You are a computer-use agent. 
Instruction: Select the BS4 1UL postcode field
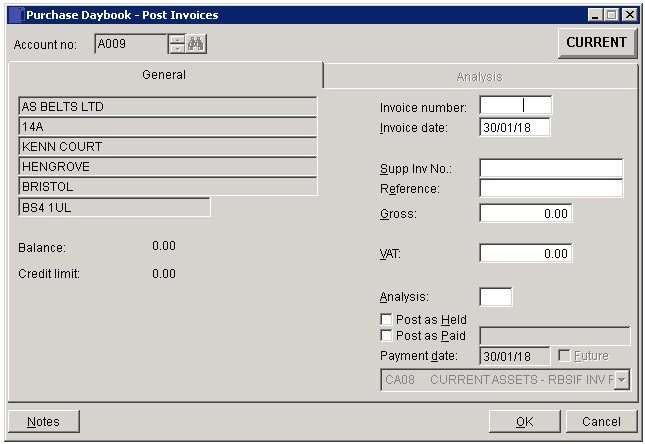tap(114, 207)
